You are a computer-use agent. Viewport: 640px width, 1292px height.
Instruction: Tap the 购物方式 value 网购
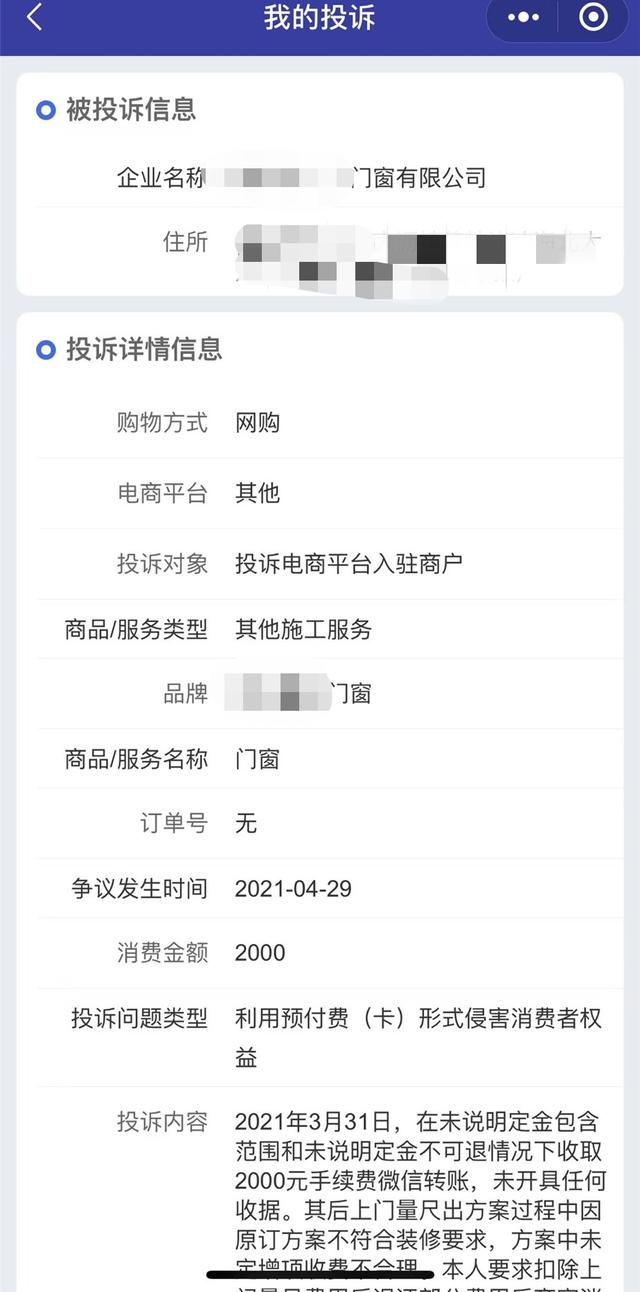tap(258, 423)
